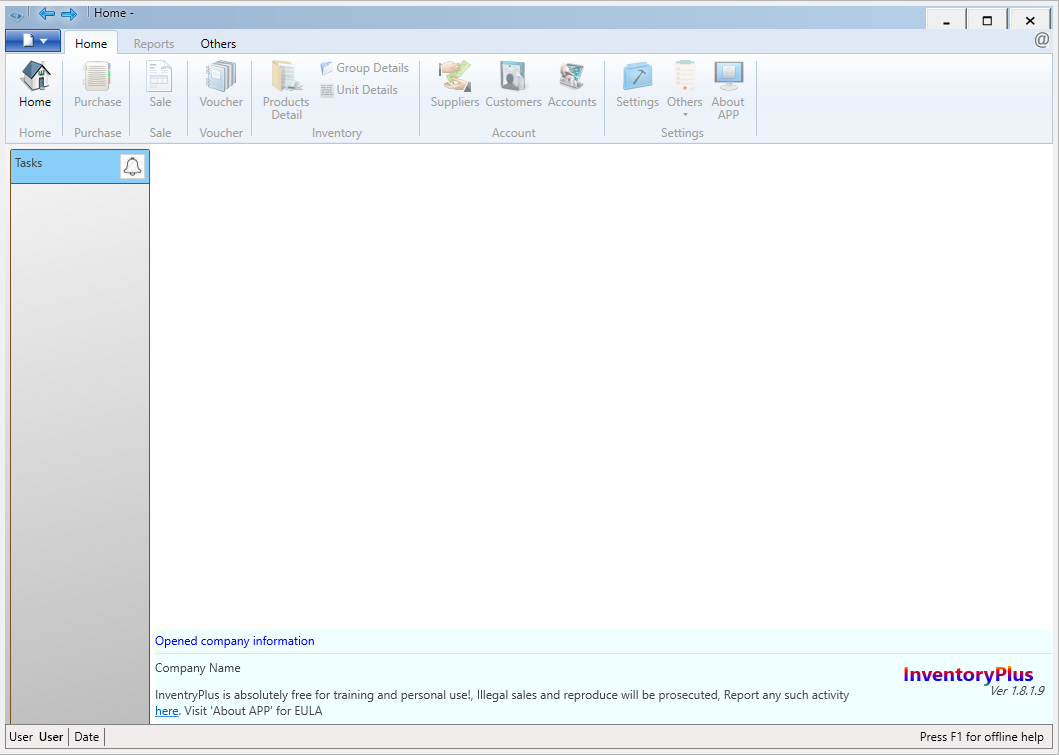
Task: Open the Voucher entry screen
Action: [x=220, y=86]
